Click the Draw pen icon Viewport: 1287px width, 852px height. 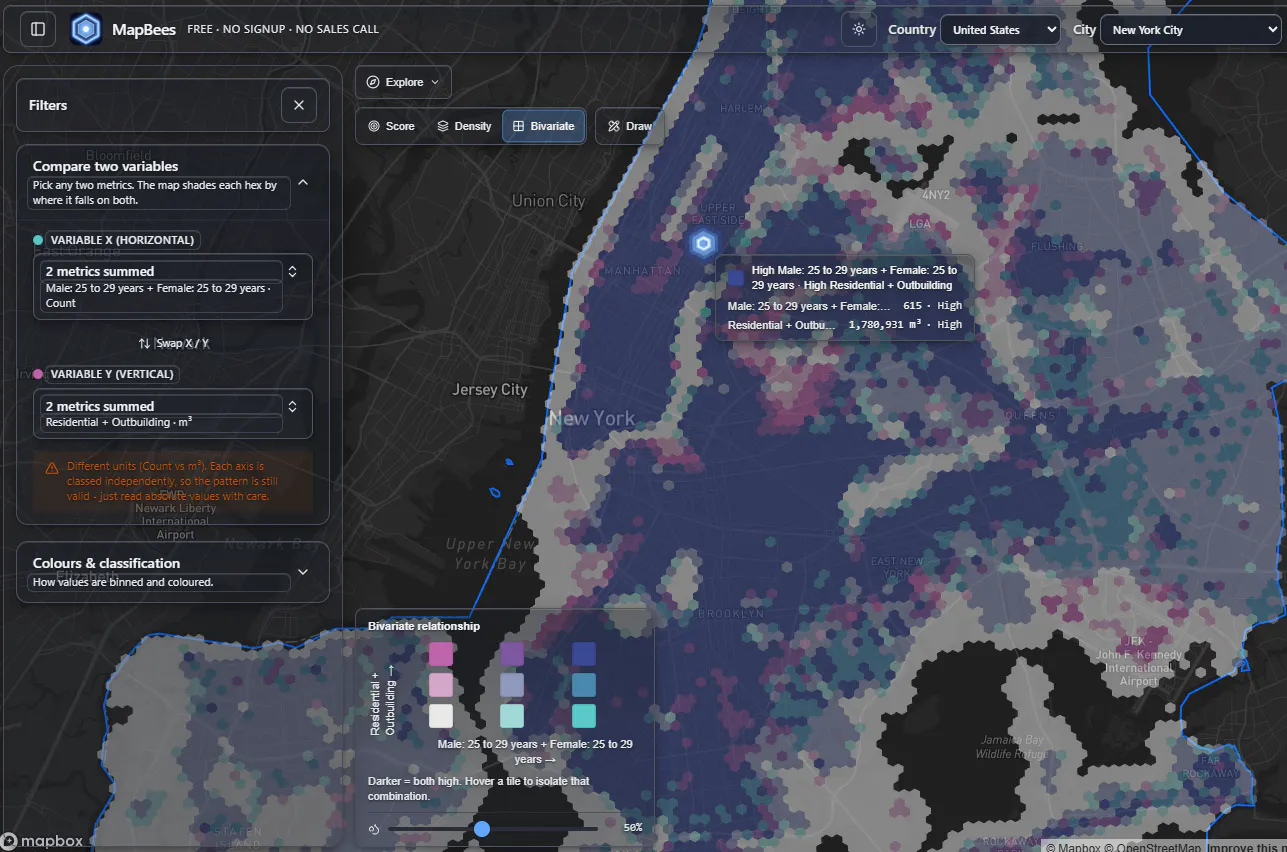614,126
